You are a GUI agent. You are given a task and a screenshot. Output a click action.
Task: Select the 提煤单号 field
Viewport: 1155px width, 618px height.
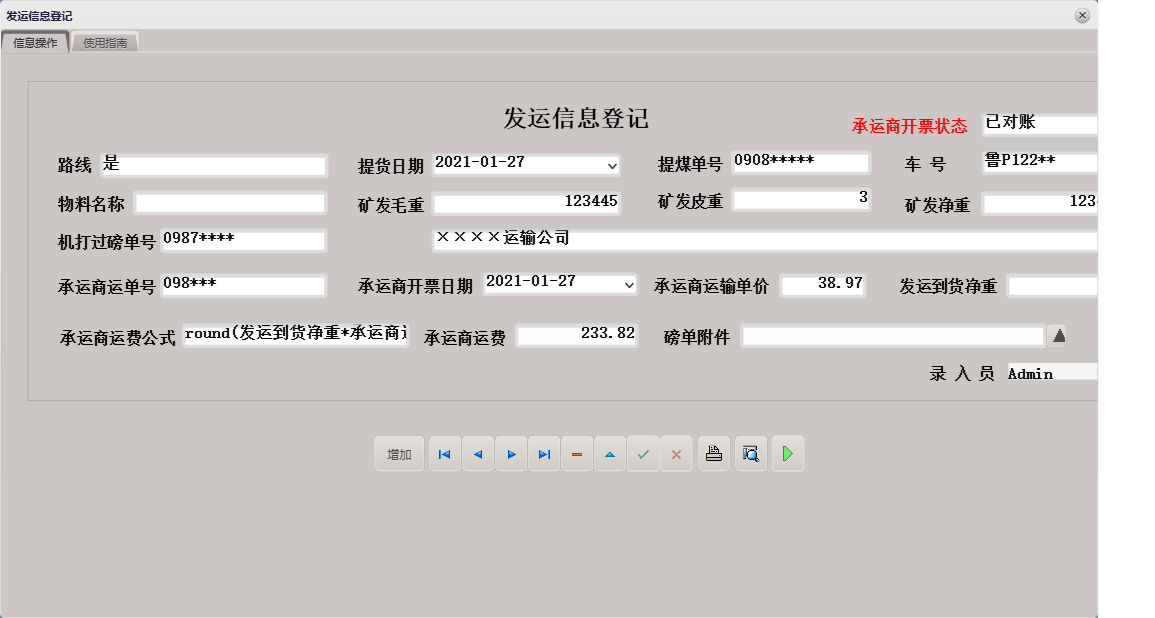click(x=800, y=161)
